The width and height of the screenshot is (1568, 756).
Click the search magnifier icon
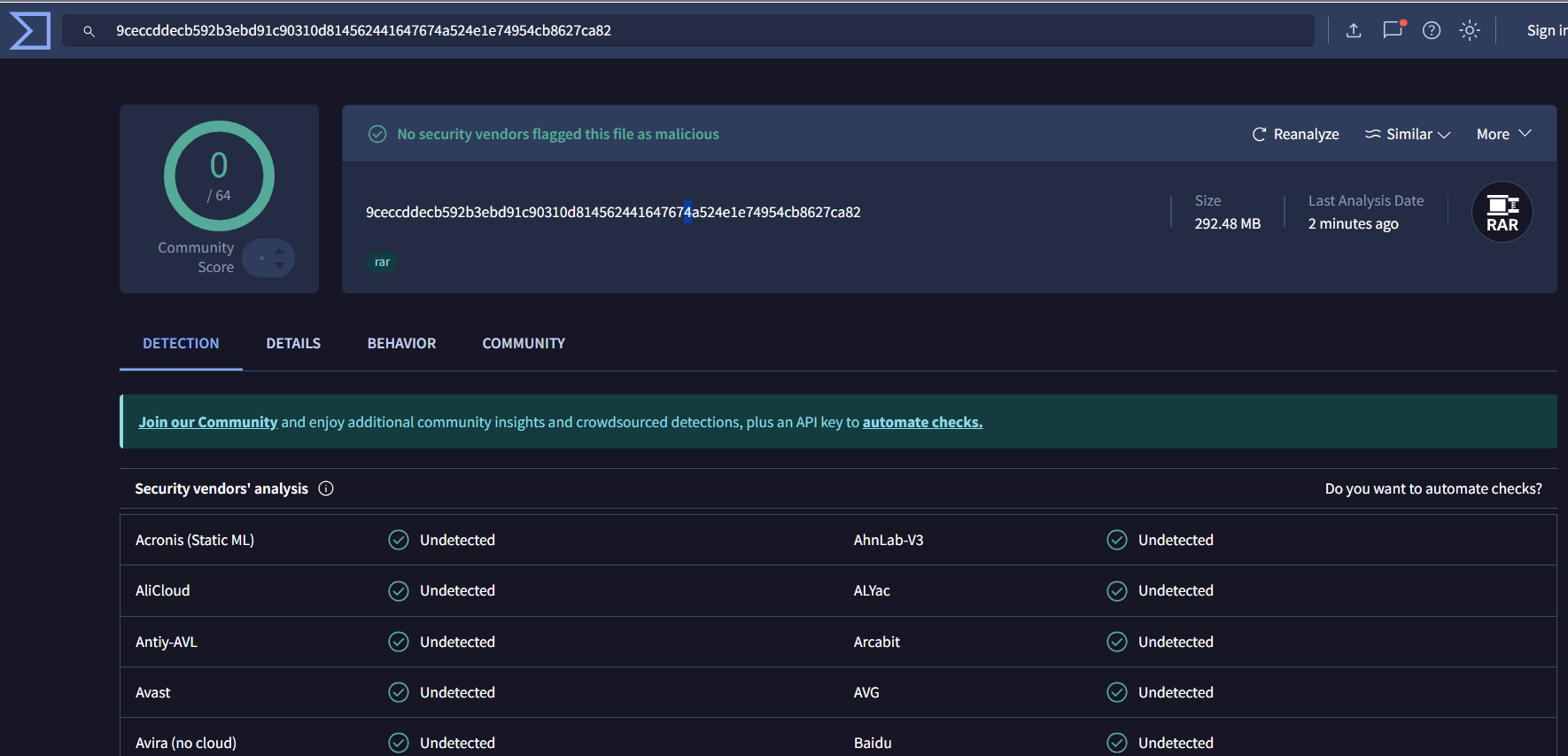[89, 31]
